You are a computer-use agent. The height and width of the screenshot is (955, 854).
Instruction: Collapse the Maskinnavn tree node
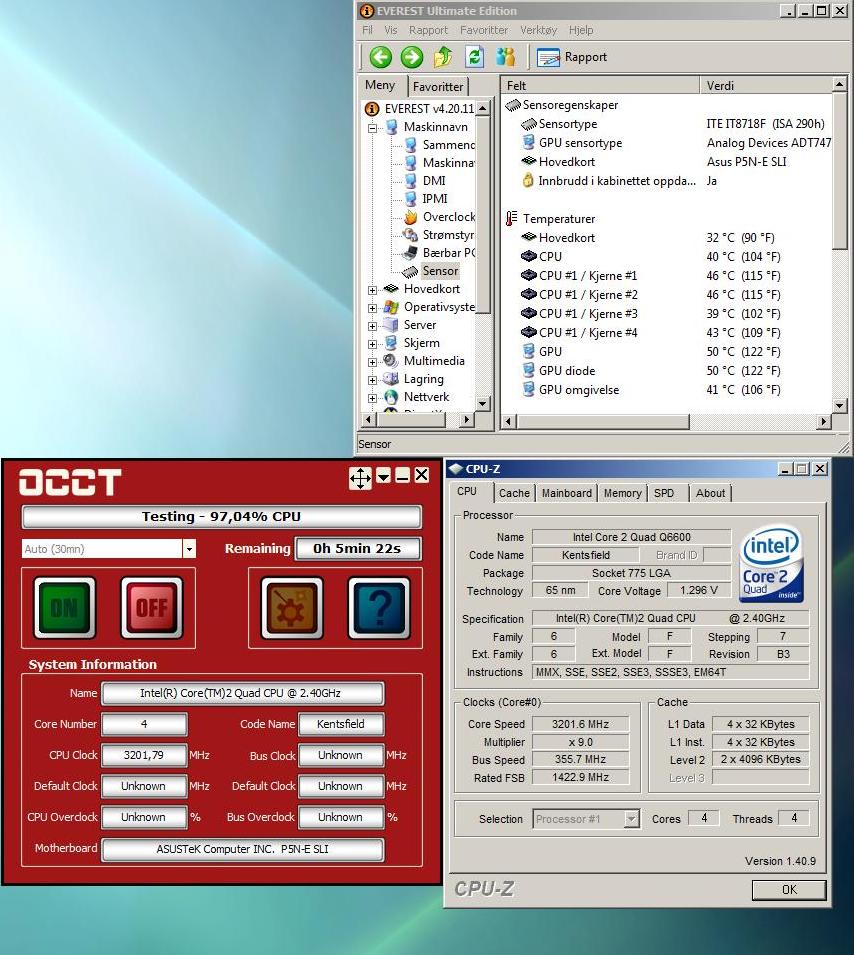point(372,128)
